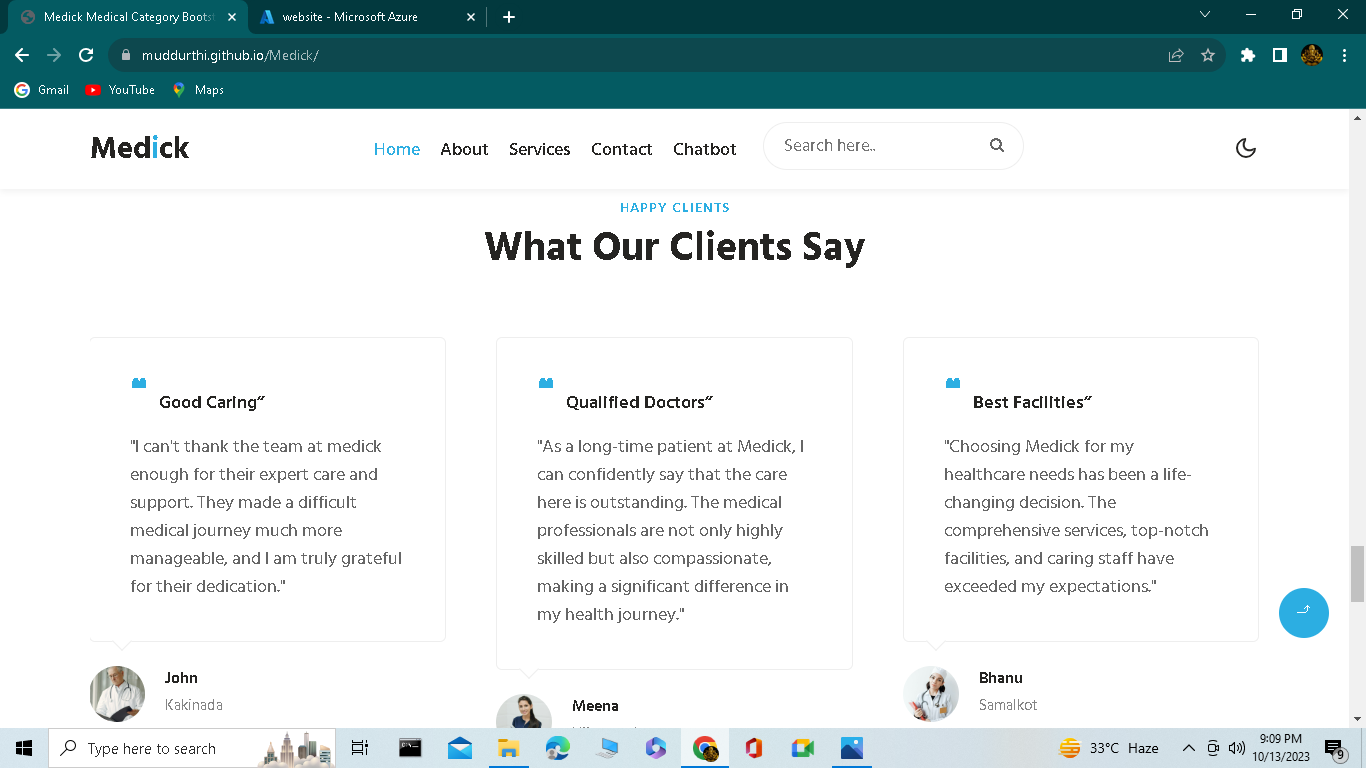Open the Chrome three-dot menu
Image resolution: width=1366 pixels, height=768 pixels.
click(1344, 55)
